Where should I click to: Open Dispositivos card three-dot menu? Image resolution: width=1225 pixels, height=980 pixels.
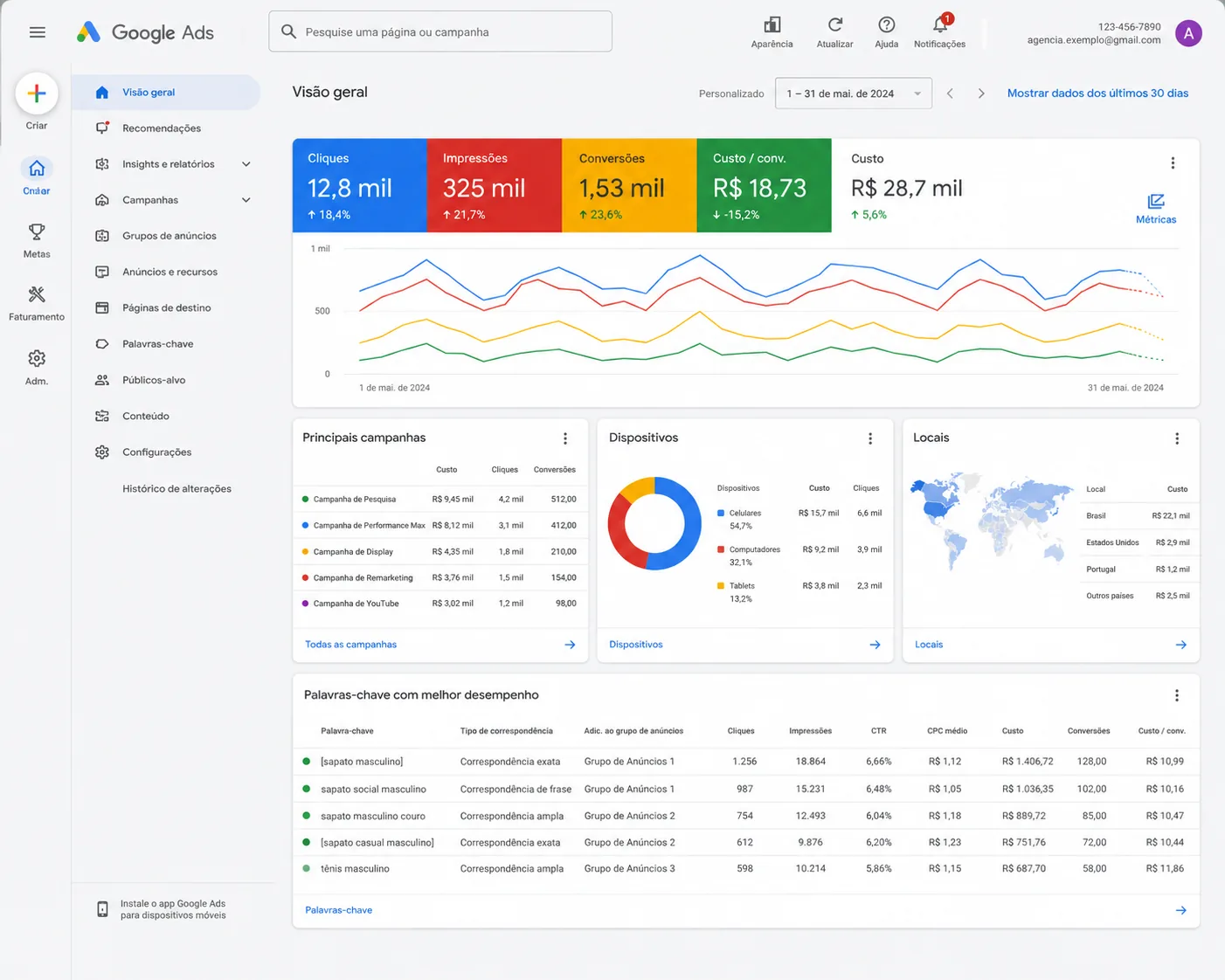point(870,438)
